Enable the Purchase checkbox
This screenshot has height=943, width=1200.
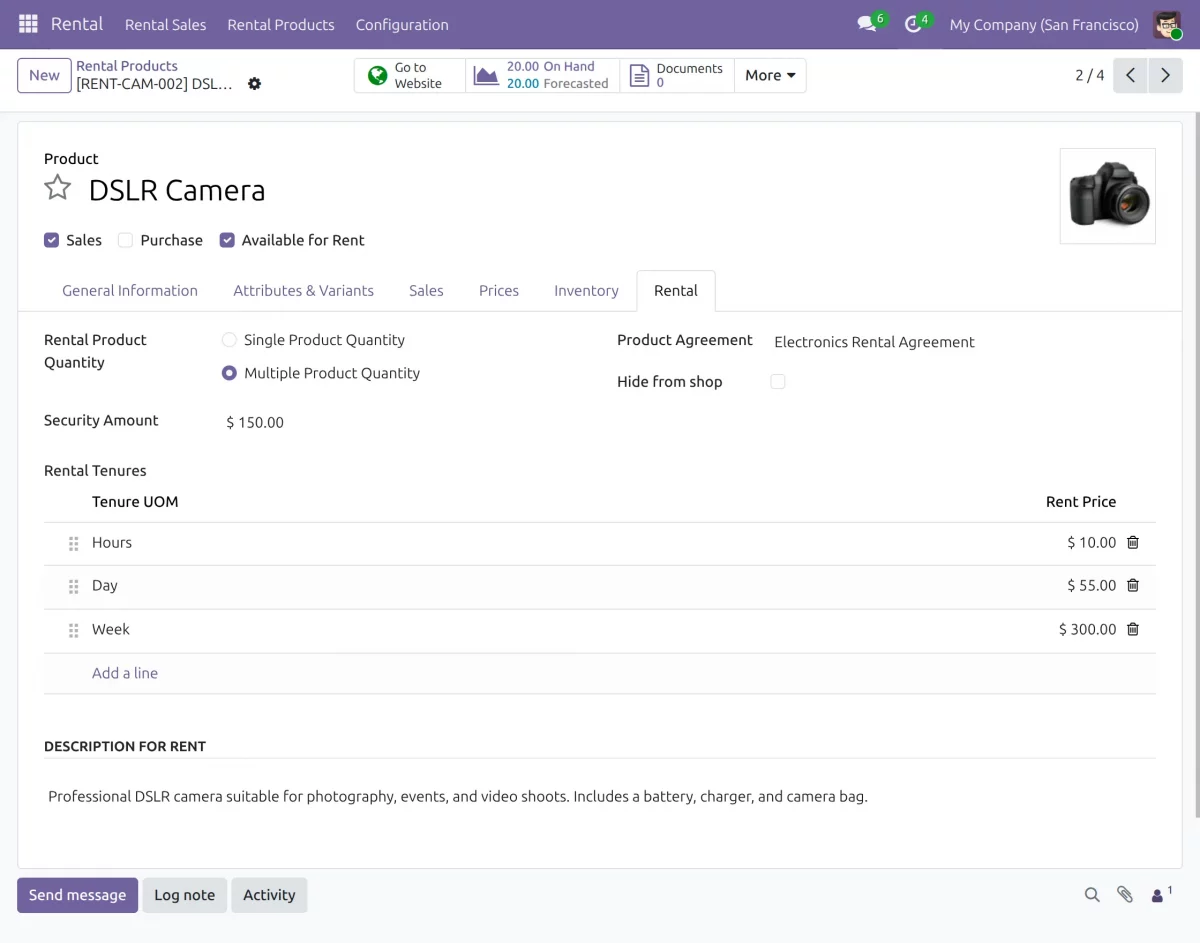[x=125, y=240]
